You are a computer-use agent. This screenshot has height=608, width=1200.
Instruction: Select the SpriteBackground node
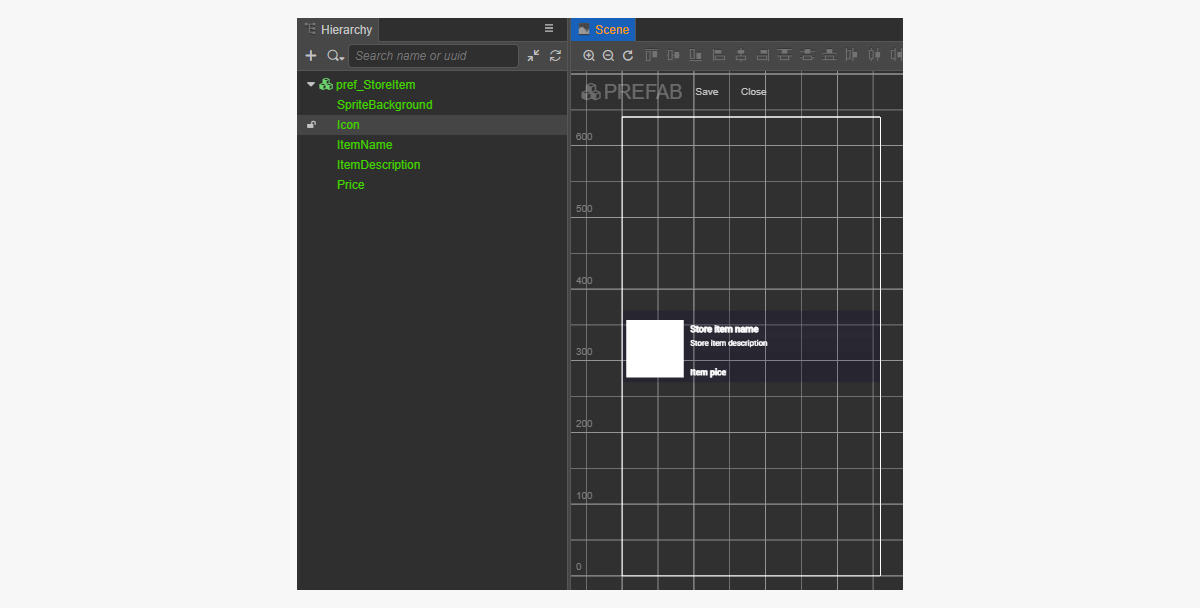384,105
